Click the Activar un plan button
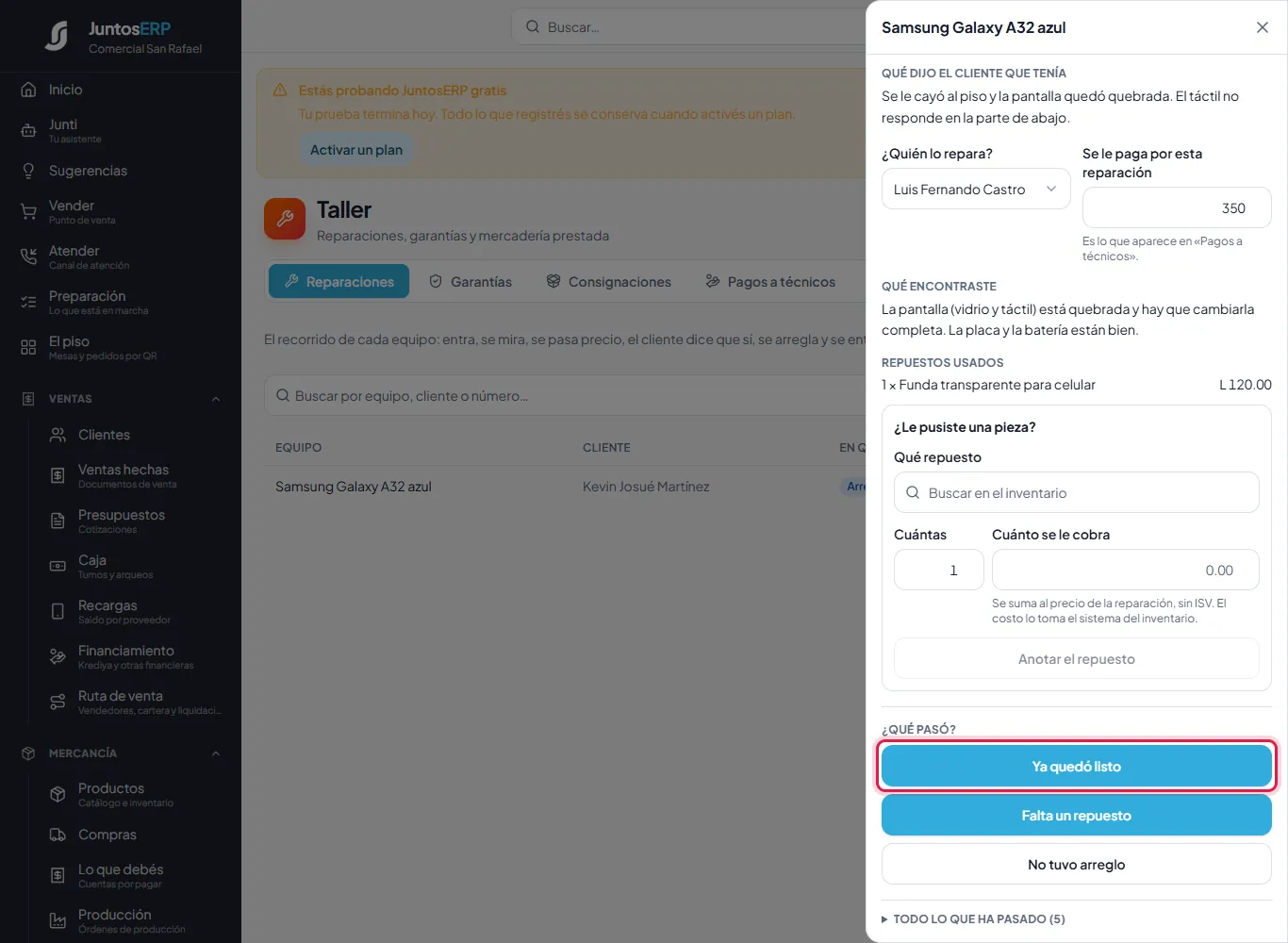This screenshot has height=943, width=1288. coord(356,149)
